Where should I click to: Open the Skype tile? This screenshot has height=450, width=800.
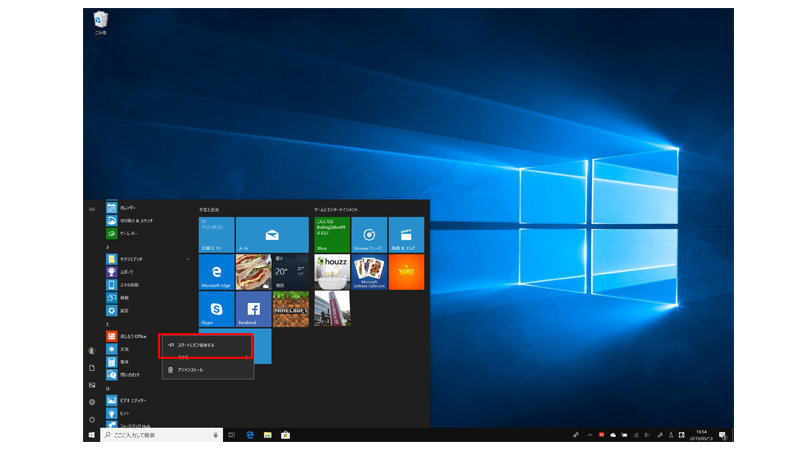coord(216,309)
